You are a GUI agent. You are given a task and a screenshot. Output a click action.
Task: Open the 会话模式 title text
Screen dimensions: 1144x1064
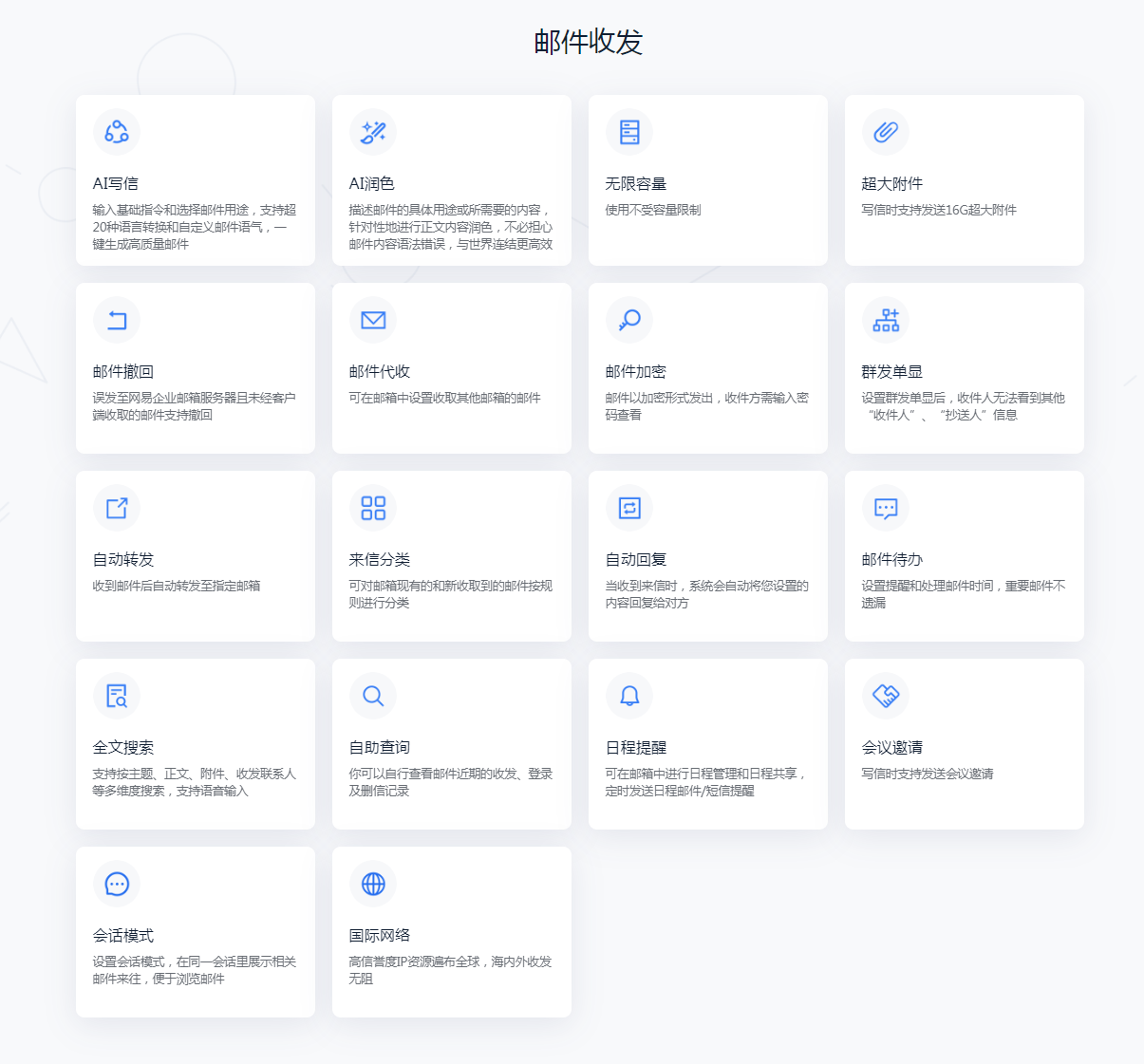[x=123, y=936]
